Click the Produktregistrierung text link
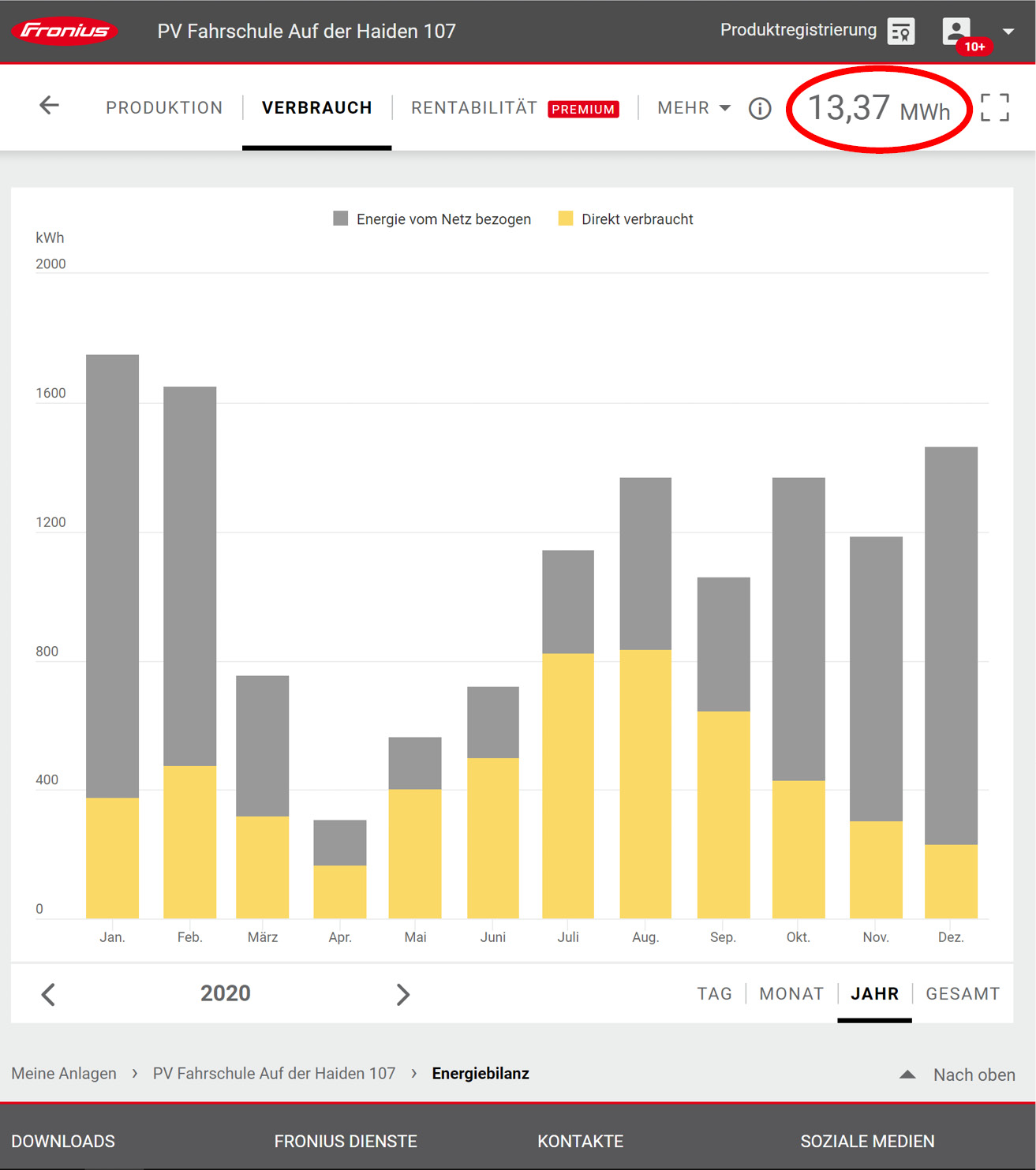The image size is (1036, 1170). coord(798,30)
